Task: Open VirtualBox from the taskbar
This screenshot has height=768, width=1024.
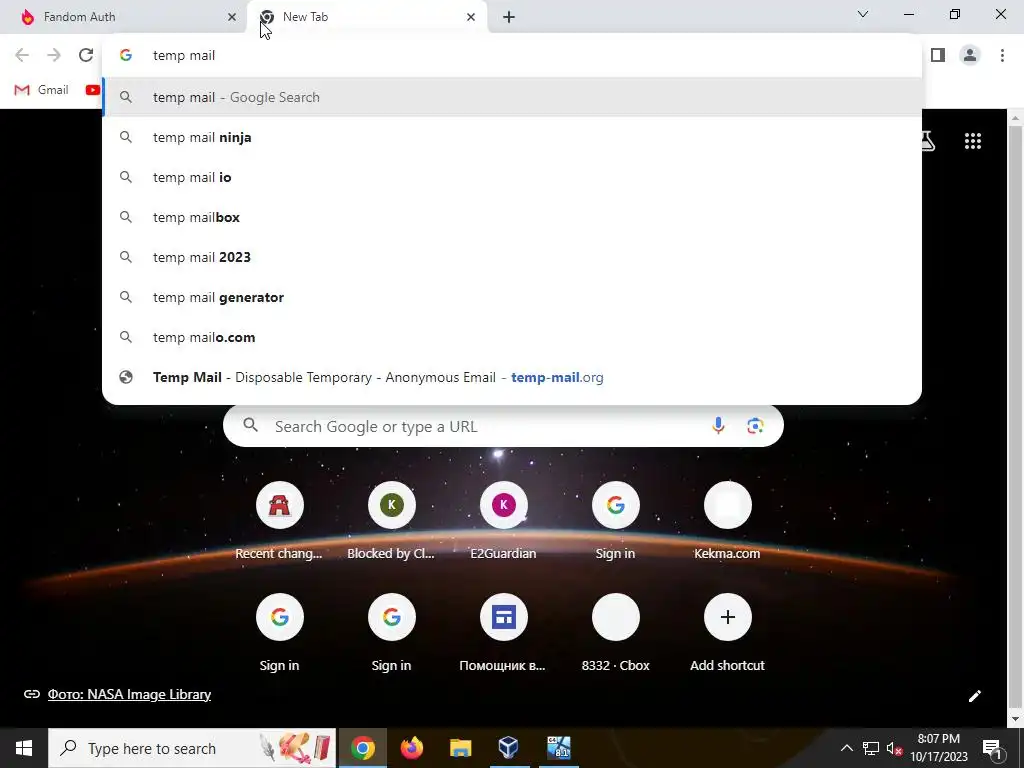Action: [509, 748]
